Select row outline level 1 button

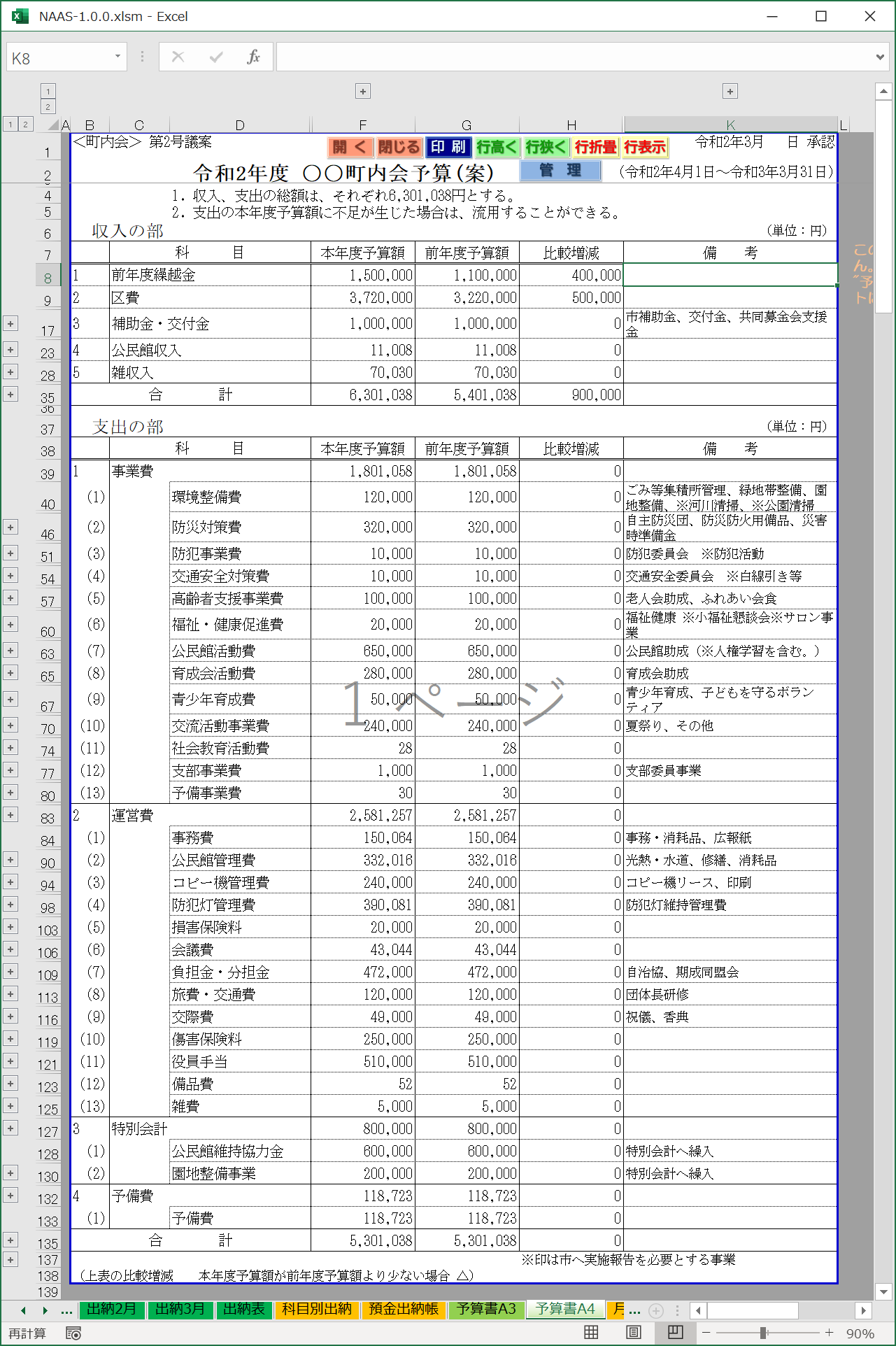point(10,125)
